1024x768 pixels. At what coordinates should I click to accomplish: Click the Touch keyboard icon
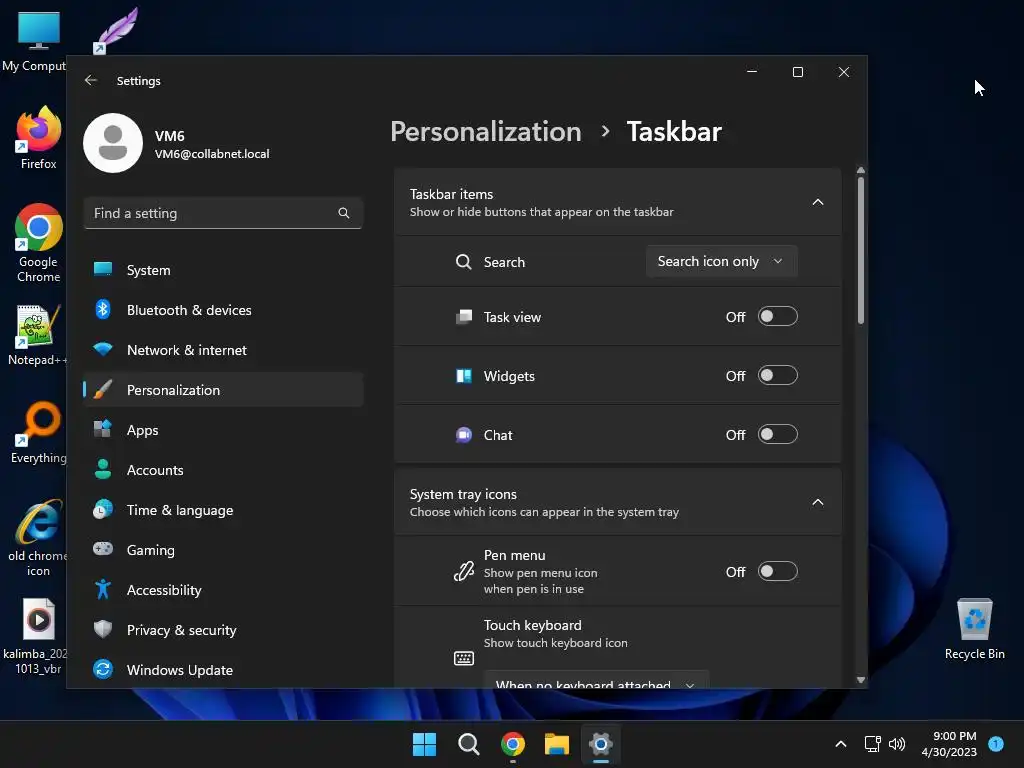(x=464, y=658)
